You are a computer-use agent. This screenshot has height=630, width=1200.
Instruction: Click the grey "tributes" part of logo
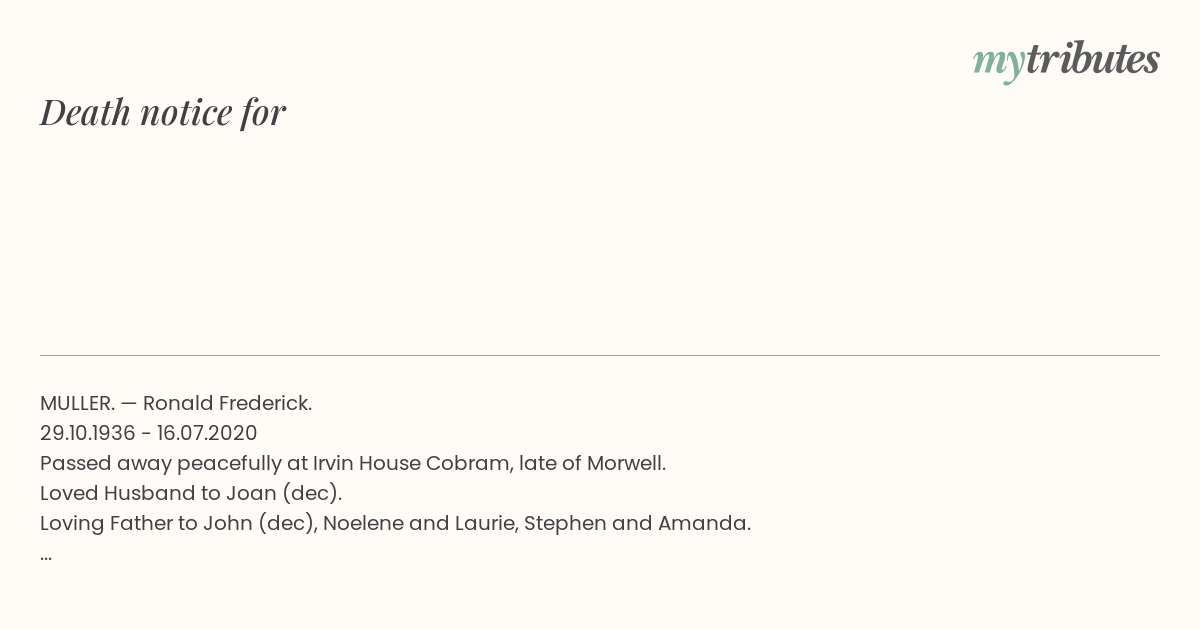[1092, 58]
